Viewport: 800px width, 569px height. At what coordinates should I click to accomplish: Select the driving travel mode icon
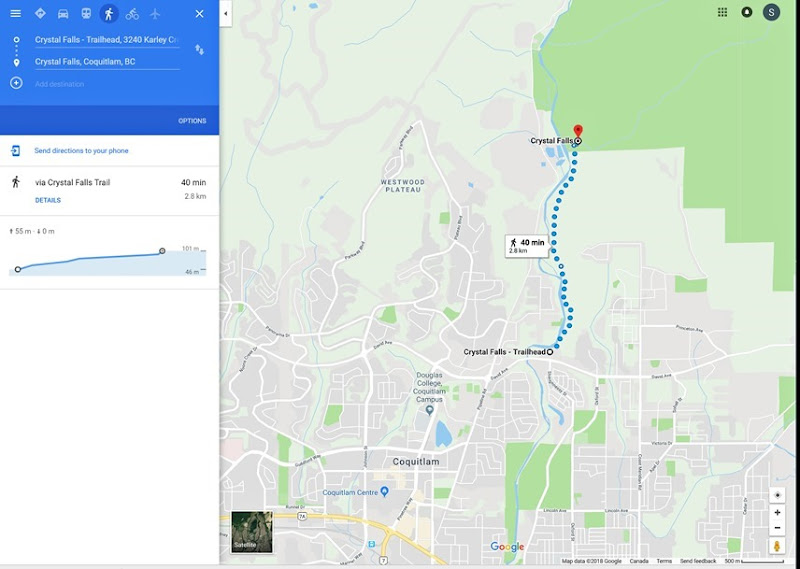pos(63,14)
